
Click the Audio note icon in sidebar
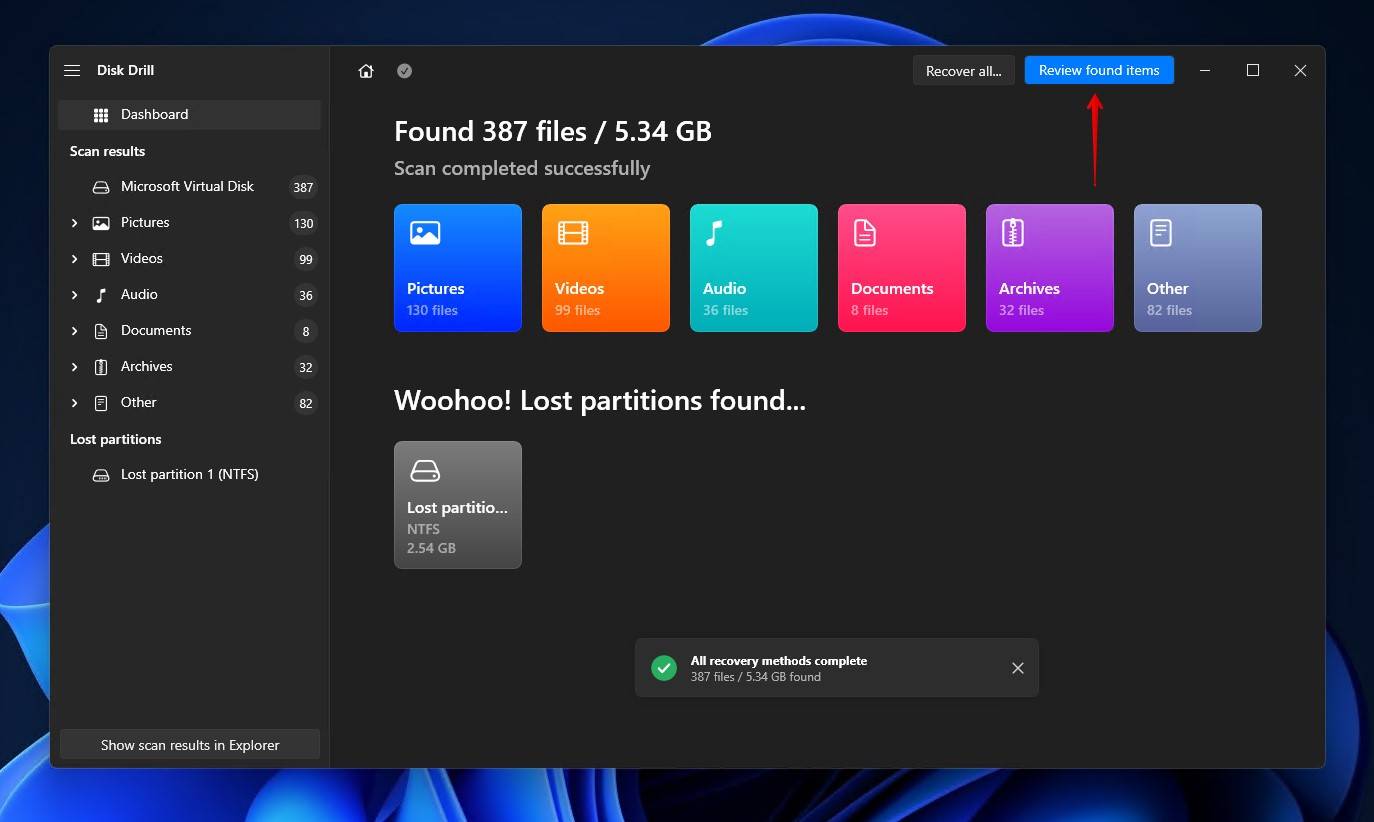click(x=101, y=295)
